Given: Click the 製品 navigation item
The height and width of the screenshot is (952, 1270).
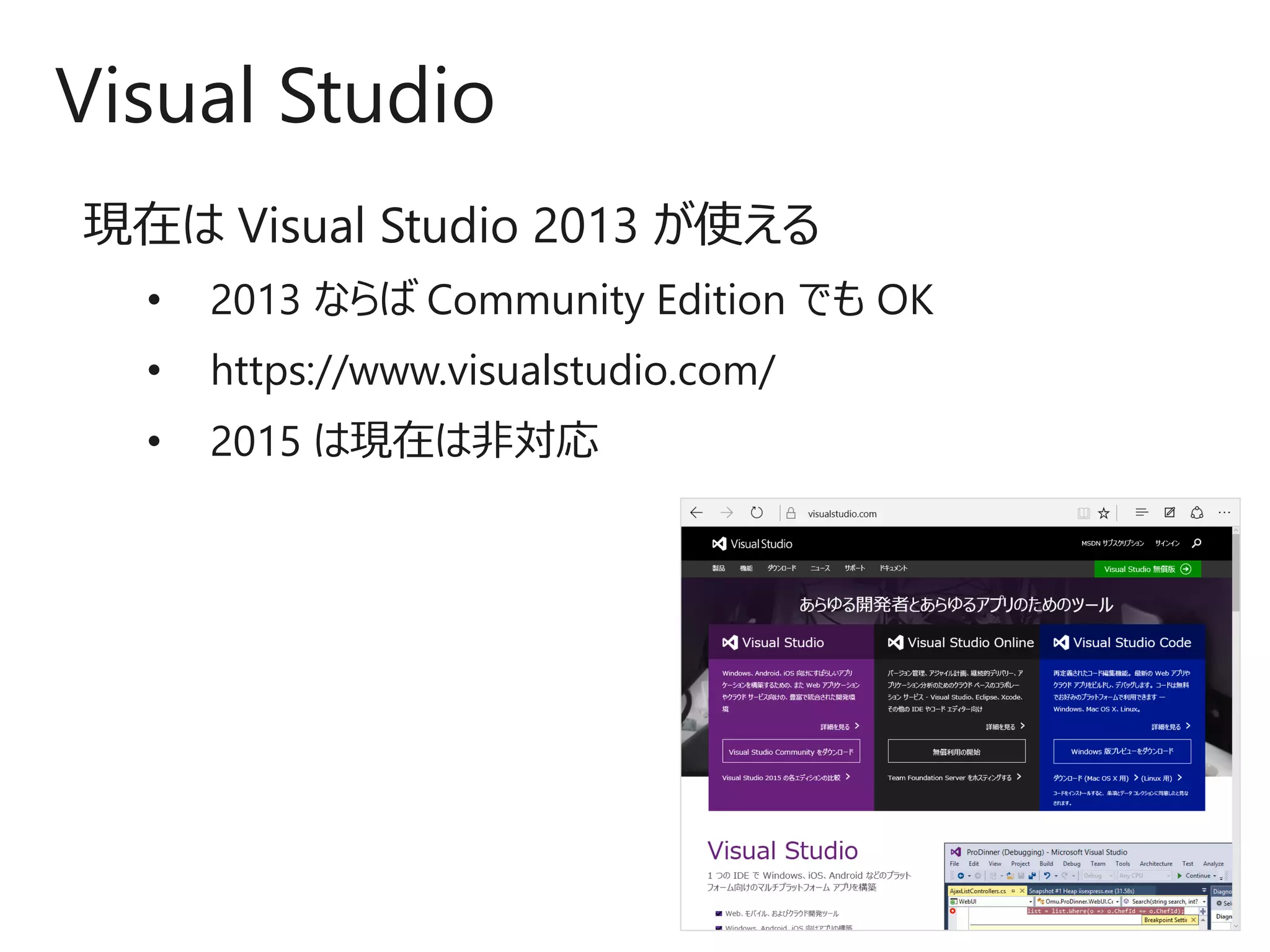Looking at the screenshot, I should point(718,568).
